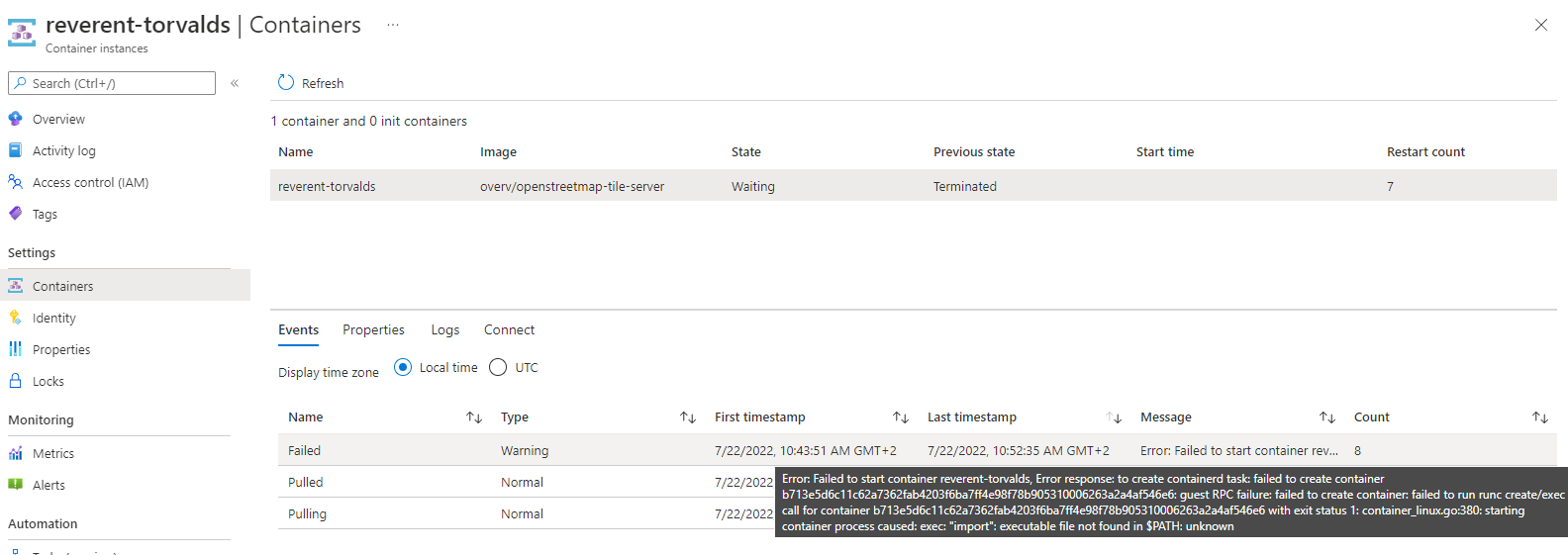The width and height of the screenshot is (1568, 555).
Task: Click the Image column header
Action: (498, 151)
